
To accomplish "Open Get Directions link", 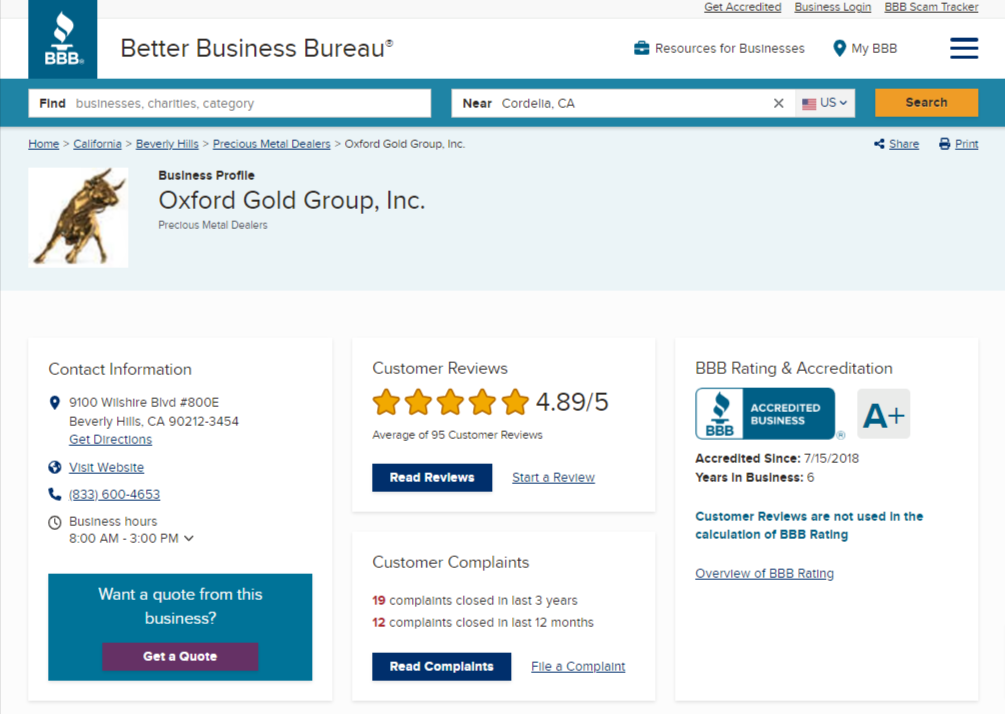I will coord(110,440).
